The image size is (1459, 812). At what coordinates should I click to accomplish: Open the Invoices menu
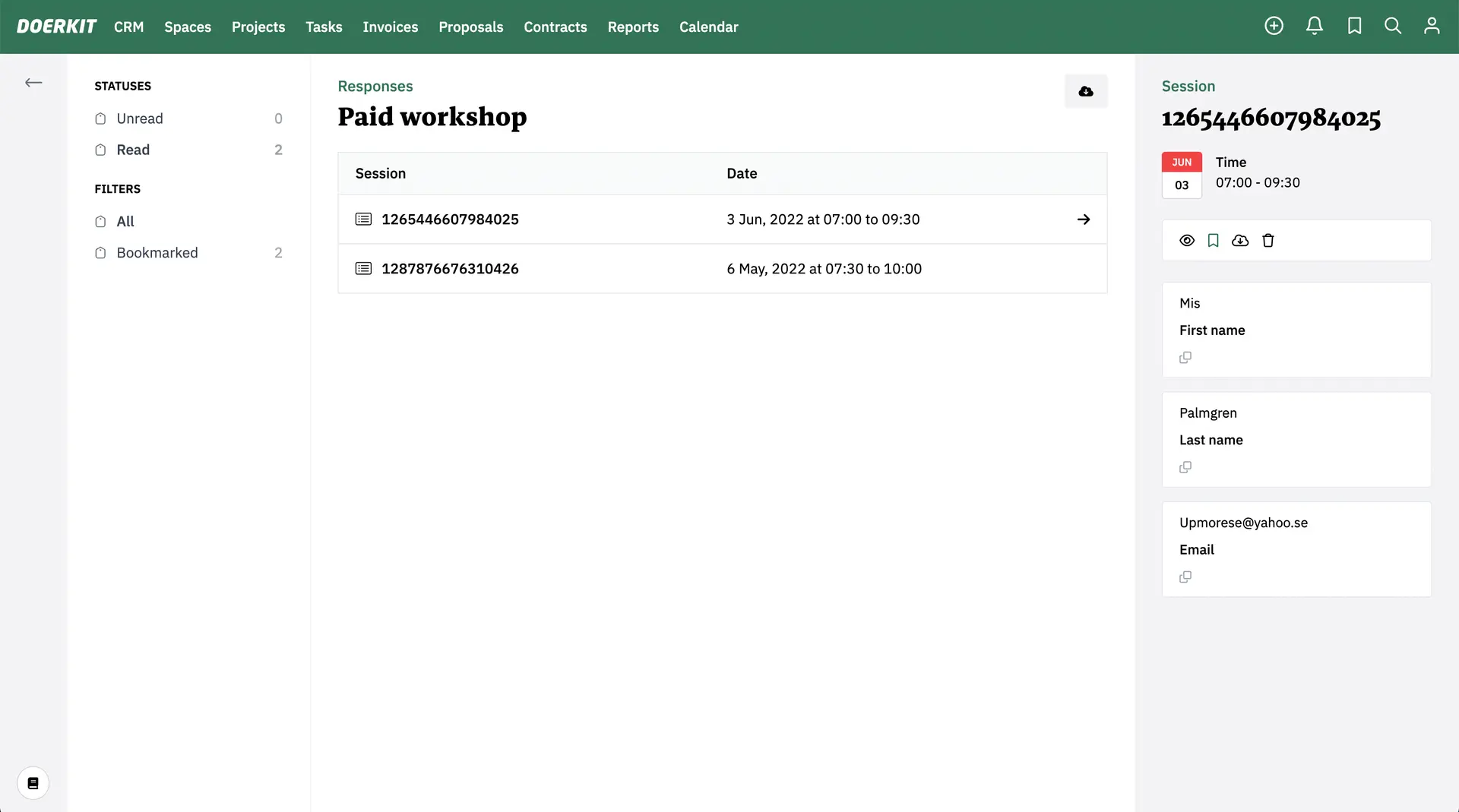[390, 27]
